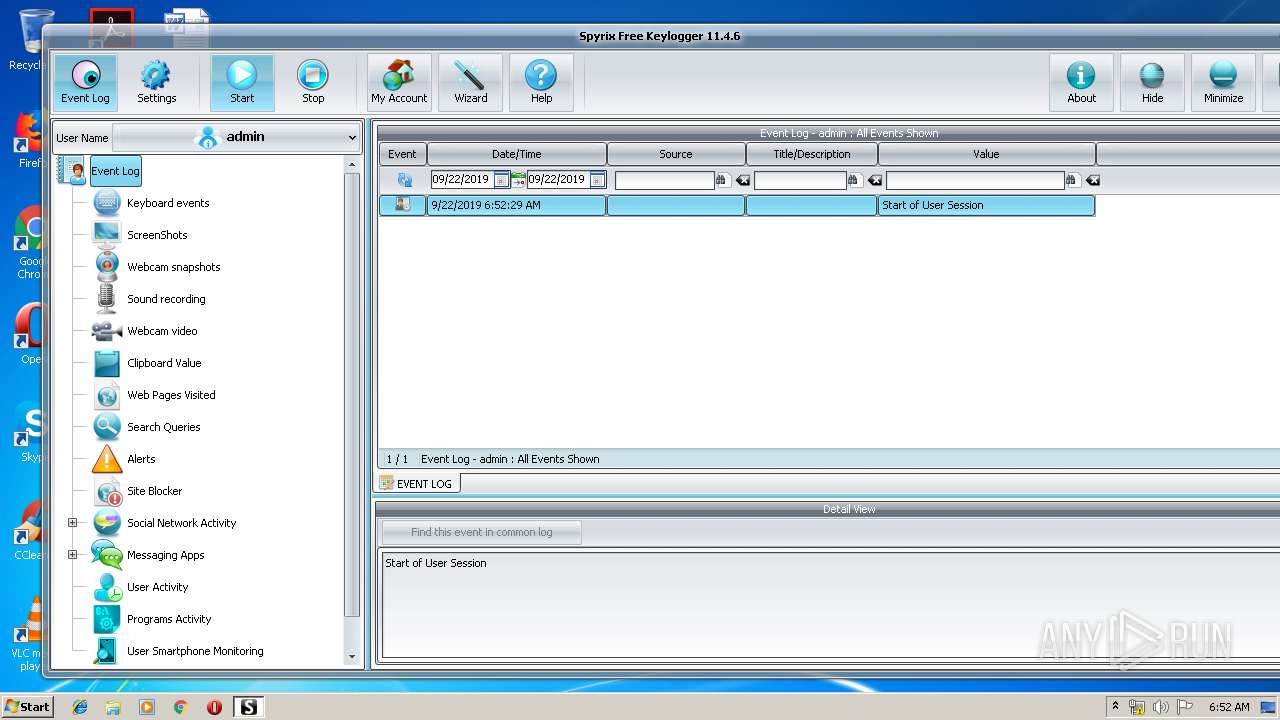Open Site Blocker category
This screenshot has width=1280, height=720.
[x=154, y=491]
